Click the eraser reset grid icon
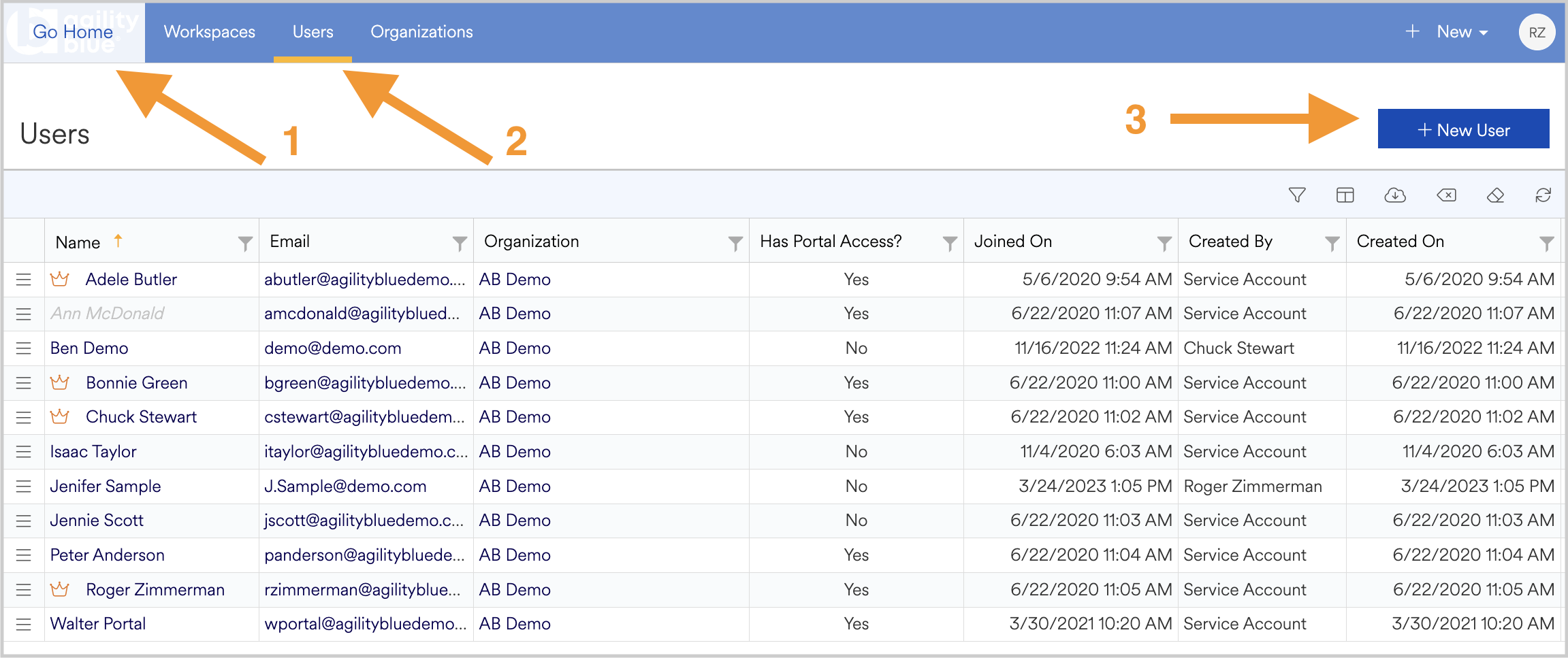Image resolution: width=1568 pixels, height=658 pixels. pos(1495,195)
